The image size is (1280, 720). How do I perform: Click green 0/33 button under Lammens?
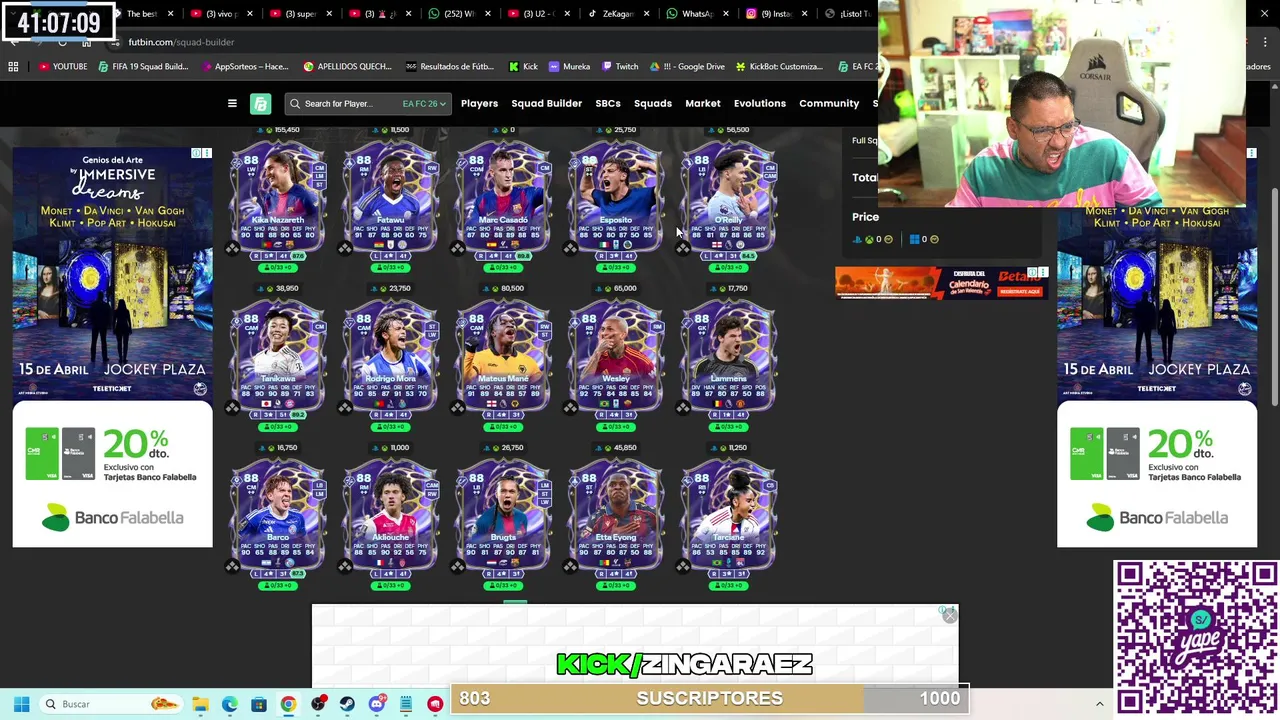click(729, 427)
